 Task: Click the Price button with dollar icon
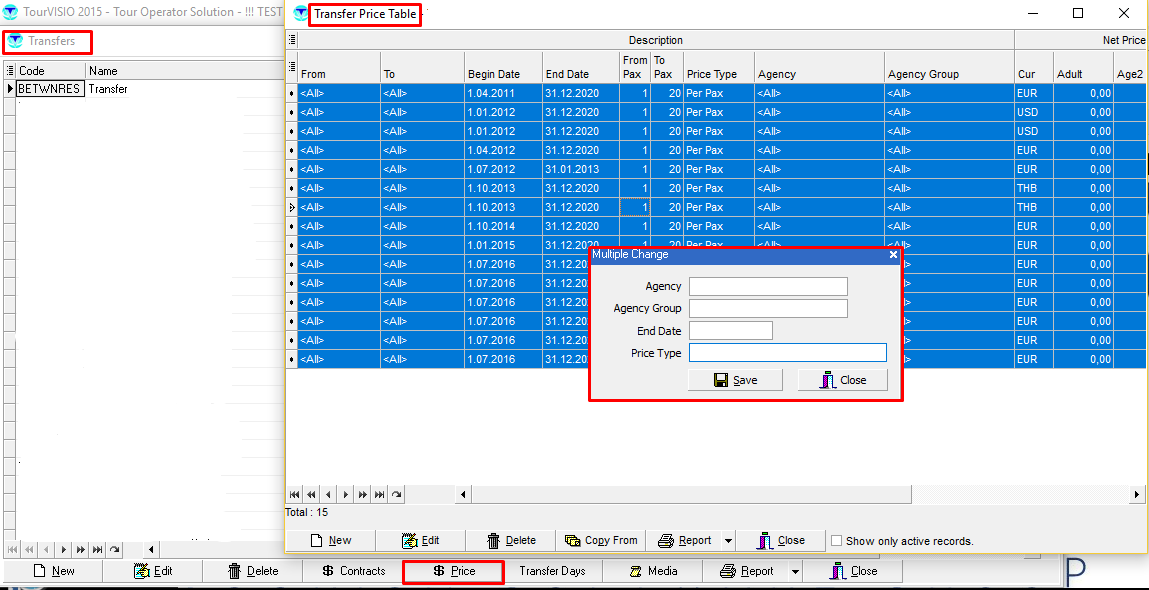453,571
